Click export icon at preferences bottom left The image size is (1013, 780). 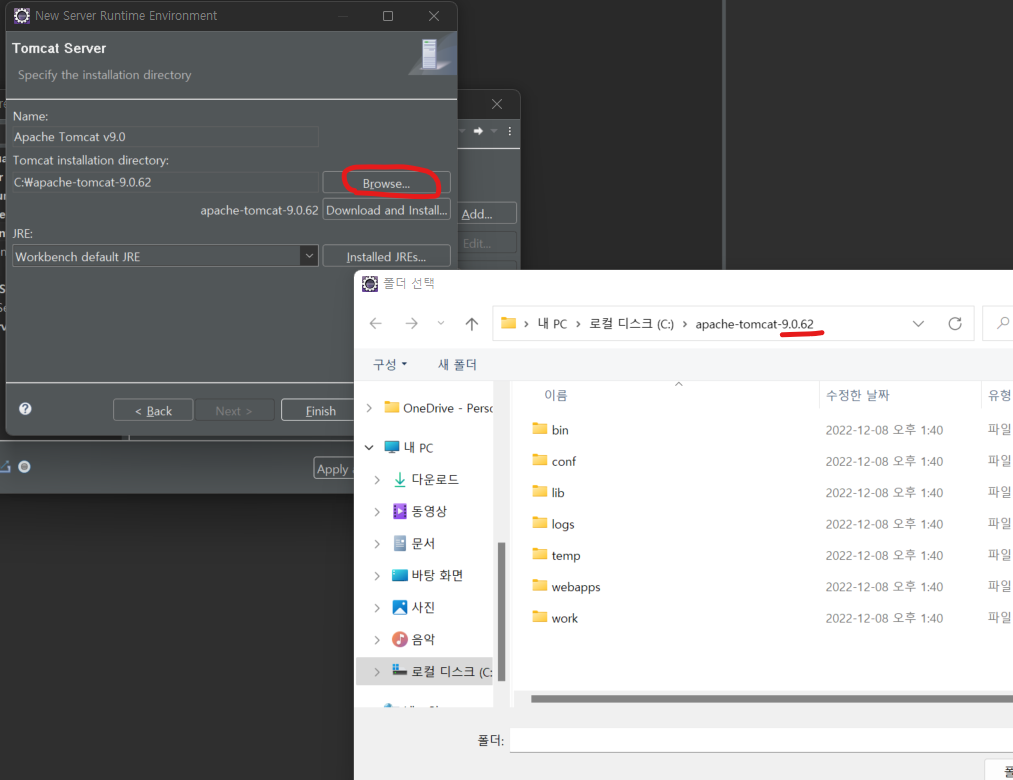click(x=5, y=467)
